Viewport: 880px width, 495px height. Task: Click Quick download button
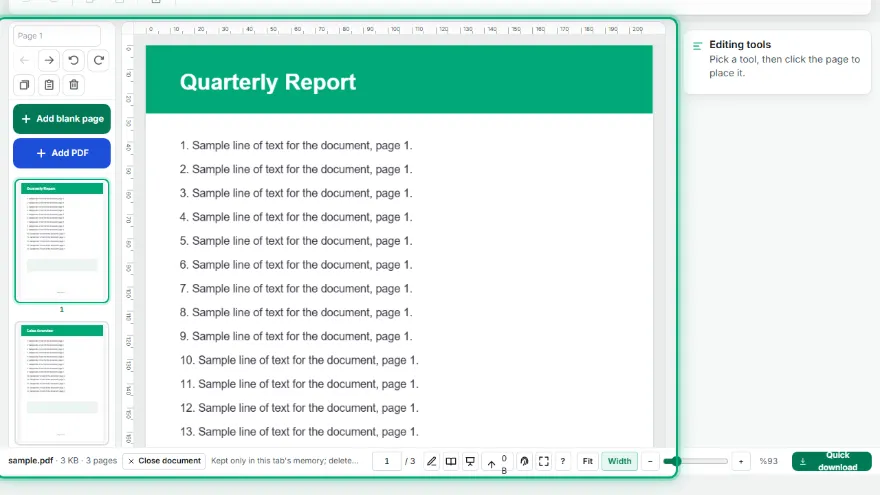pos(832,461)
